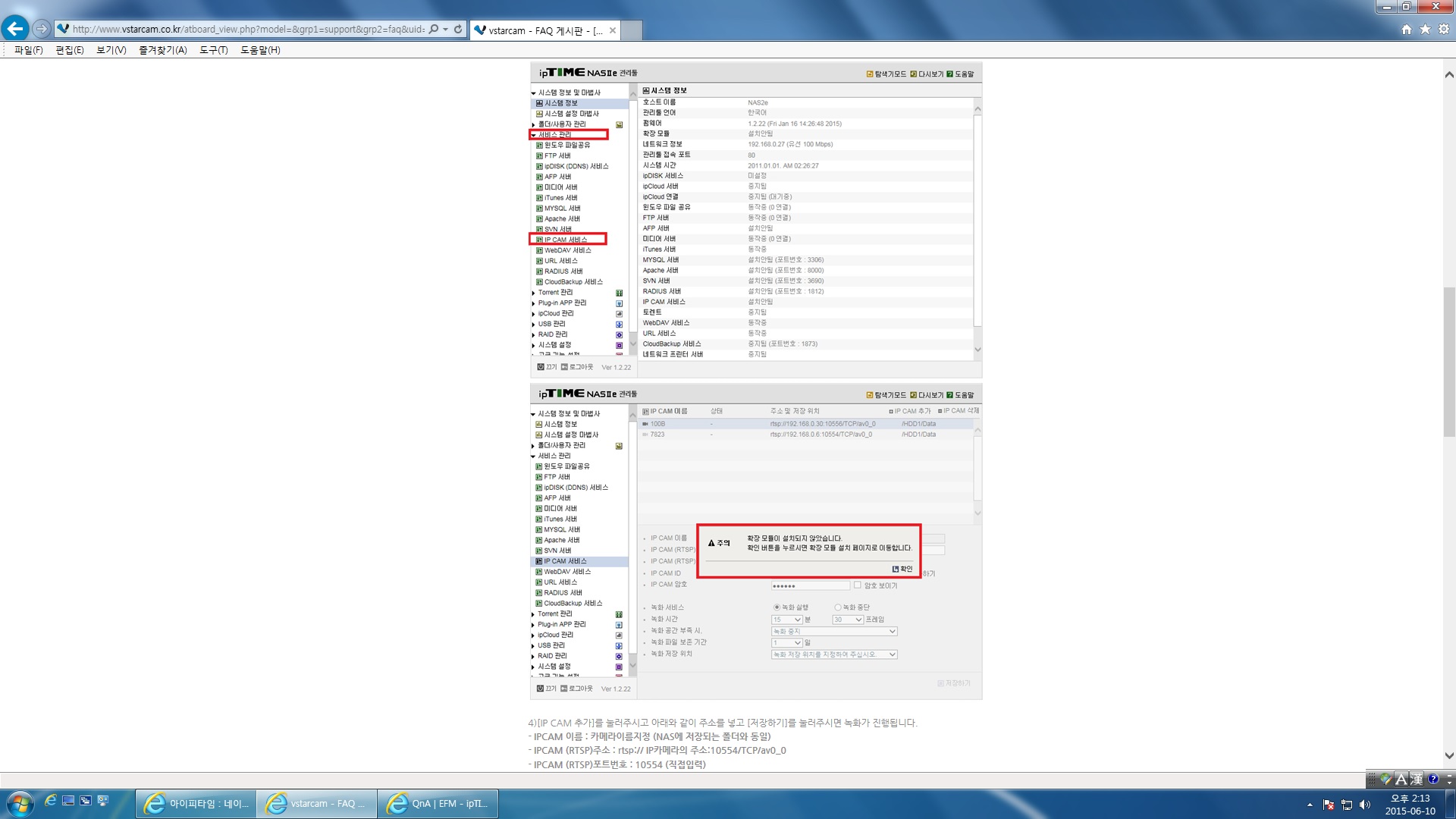Screen dimensions: 1456x819
Task: Click the browser forward arrow
Action: point(42,29)
